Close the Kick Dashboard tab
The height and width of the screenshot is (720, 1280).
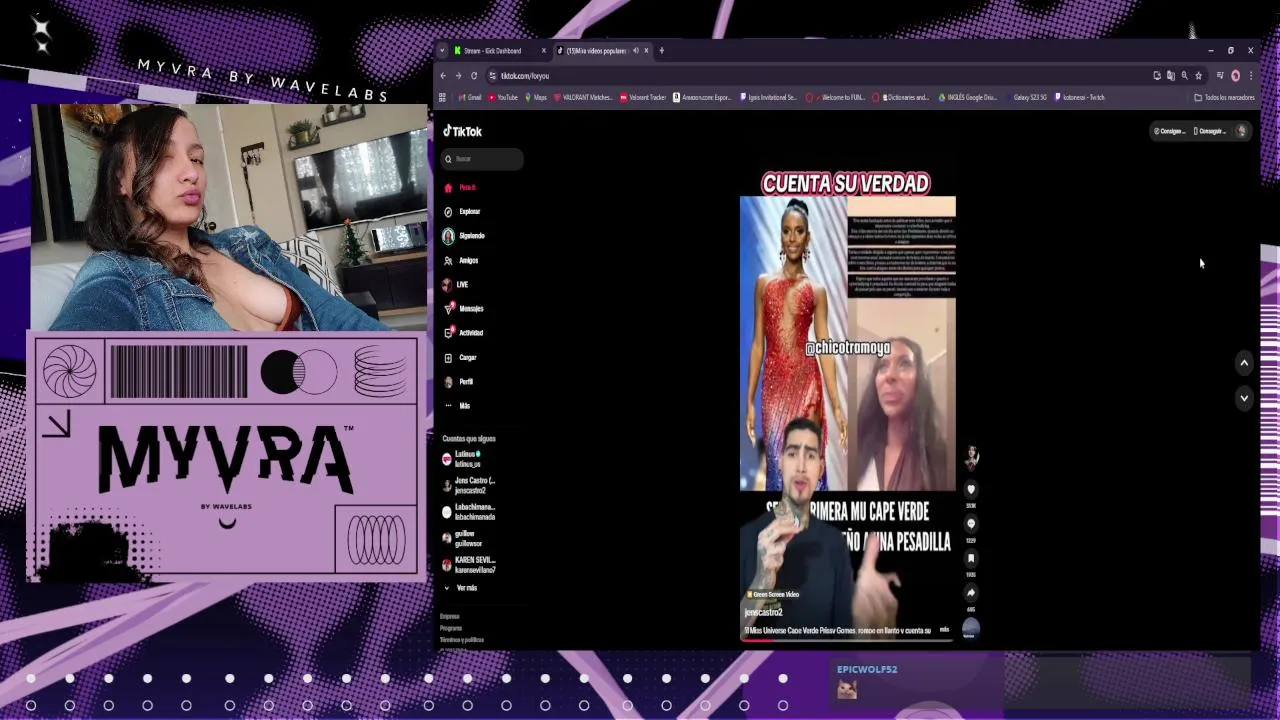tap(544, 50)
